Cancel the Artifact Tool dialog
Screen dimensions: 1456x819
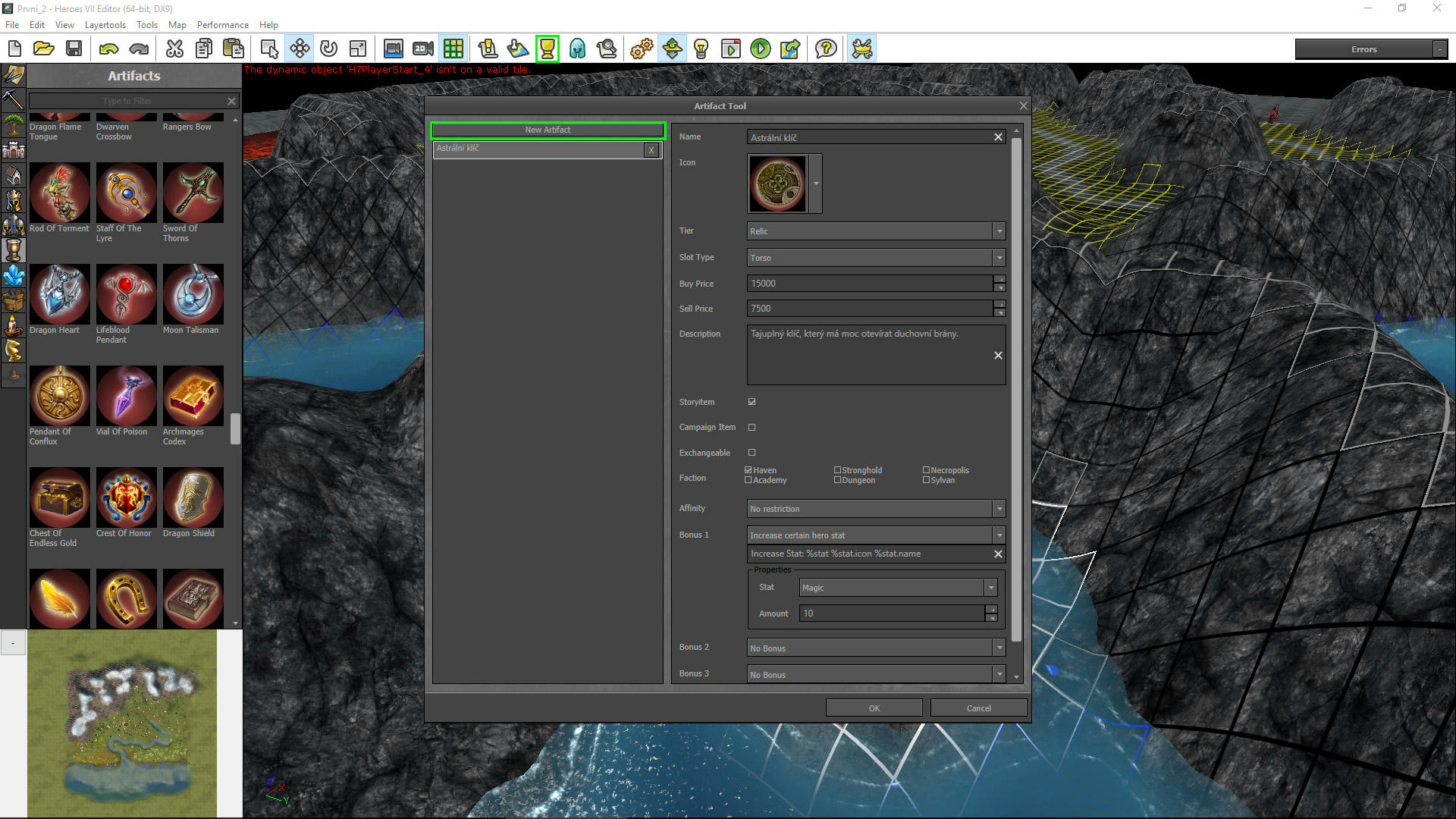[978, 708]
